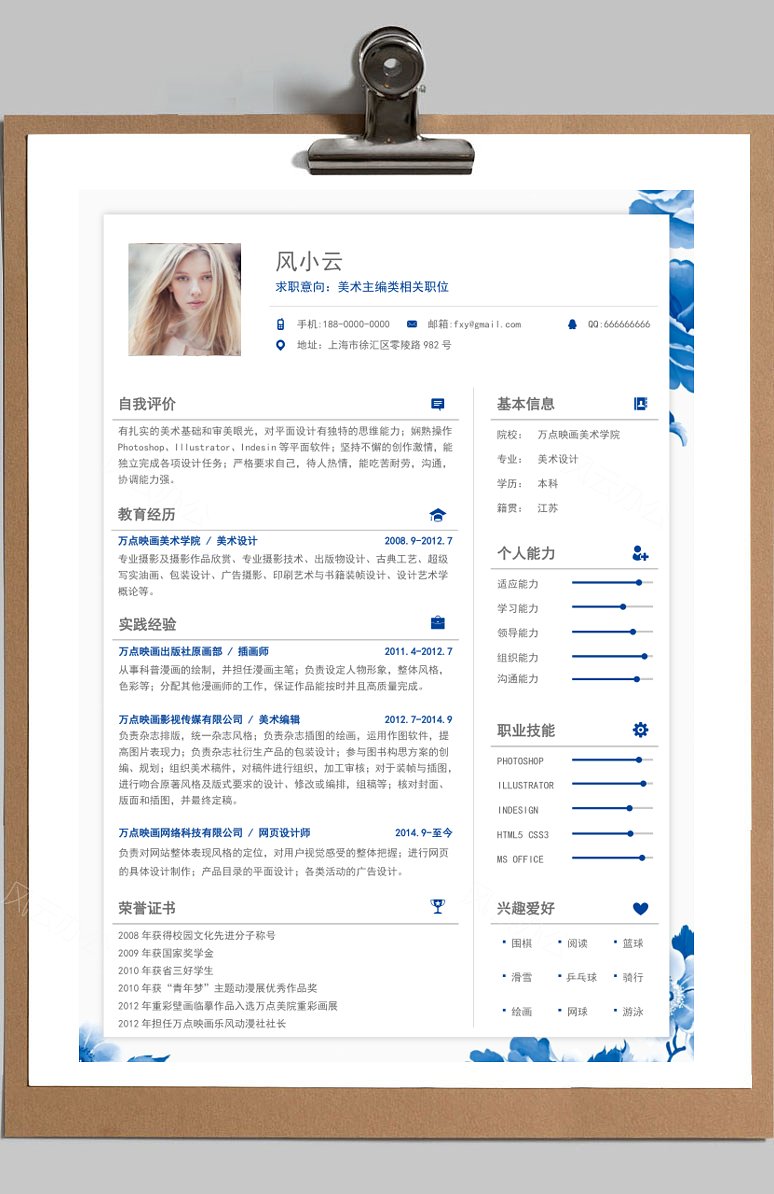Click date range 2012.7-2014.9
This screenshot has width=774, height=1194.
pyautogui.click(x=418, y=719)
